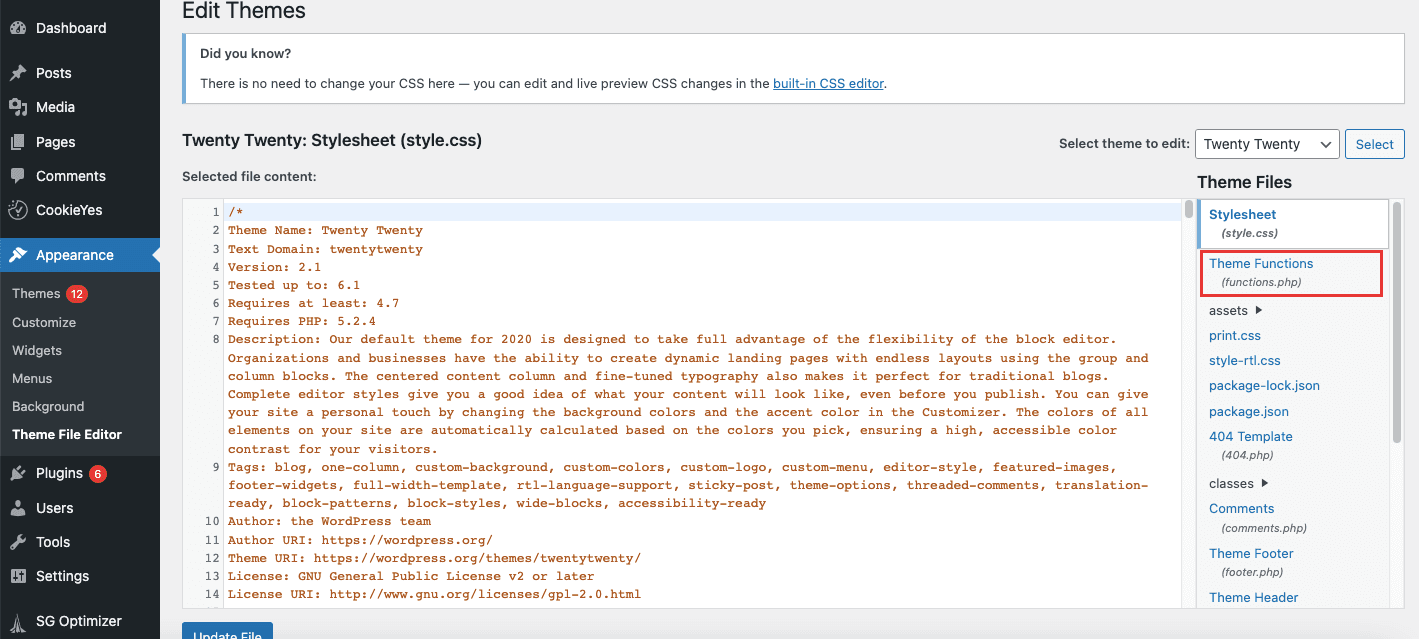Open the Twenty Twenty theme dropdown
The image size is (1419, 639).
1267,144
